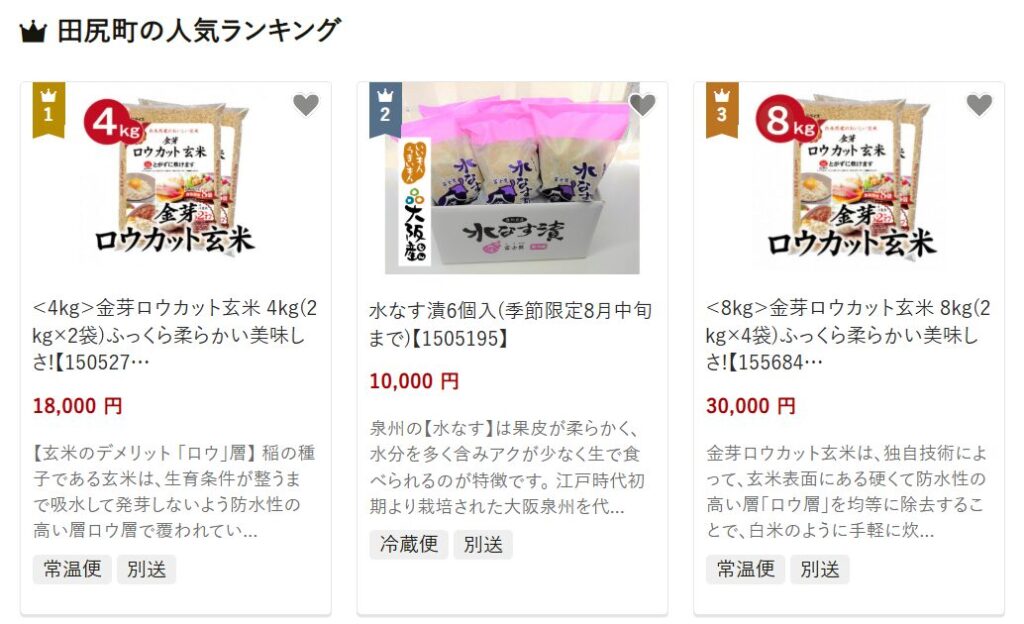Image resolution: width=1024 pixels, height=624 pixels.
Task: Select 別送 tag on third card
Action: coord(820,569)
